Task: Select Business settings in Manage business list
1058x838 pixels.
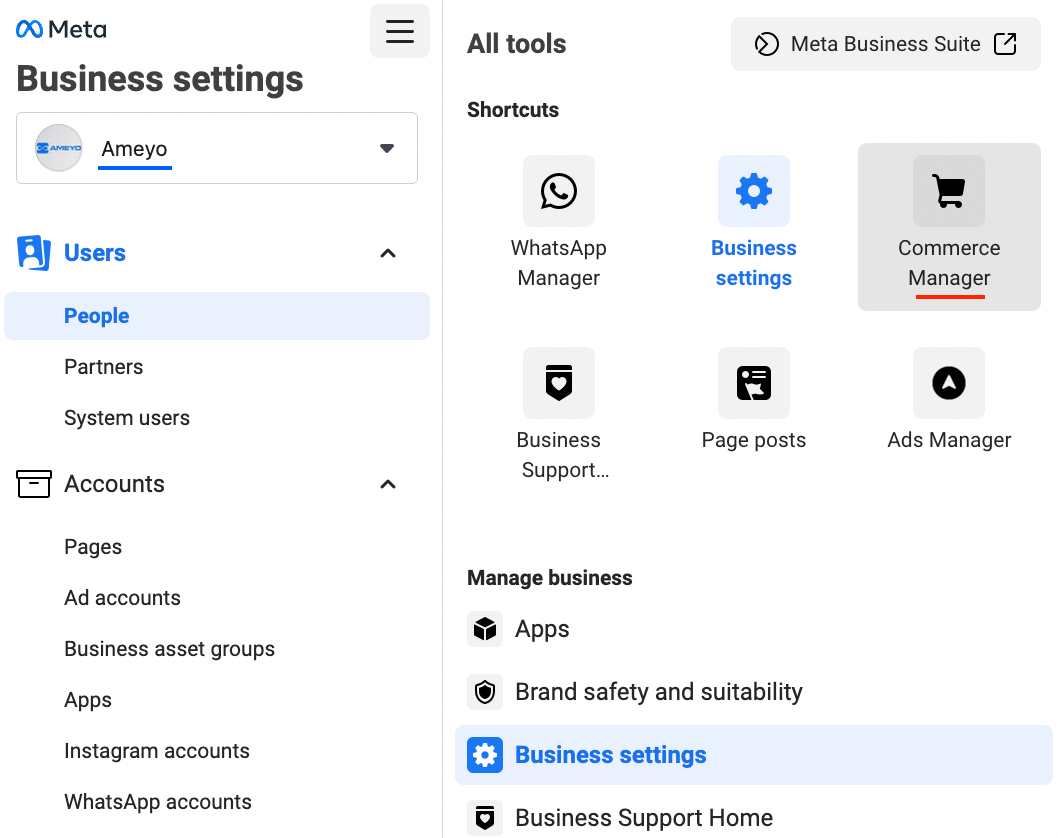Action: [x=754, y=755]
